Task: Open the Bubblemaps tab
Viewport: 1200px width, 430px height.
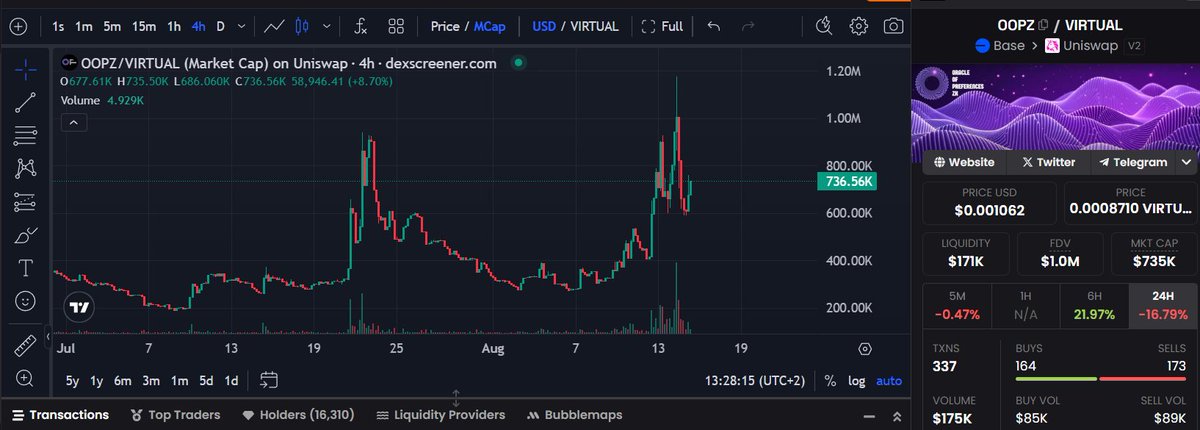Action: [575, 414]
